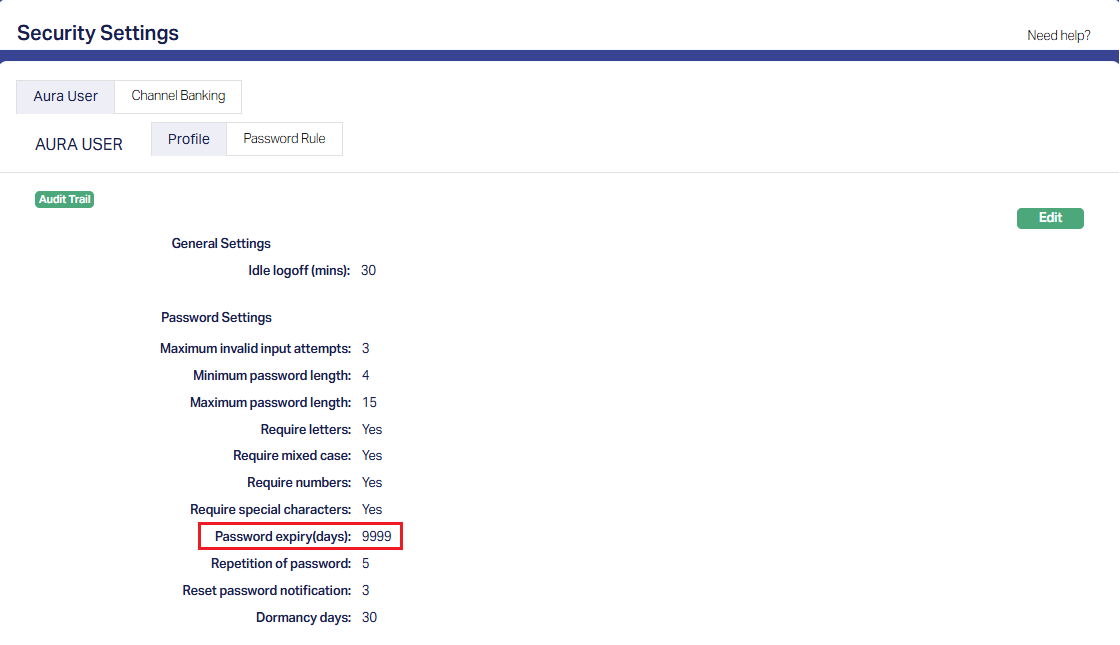Click the Minimum password length value 4
Screen dimensions: 1120x645
tap(366, 376)
